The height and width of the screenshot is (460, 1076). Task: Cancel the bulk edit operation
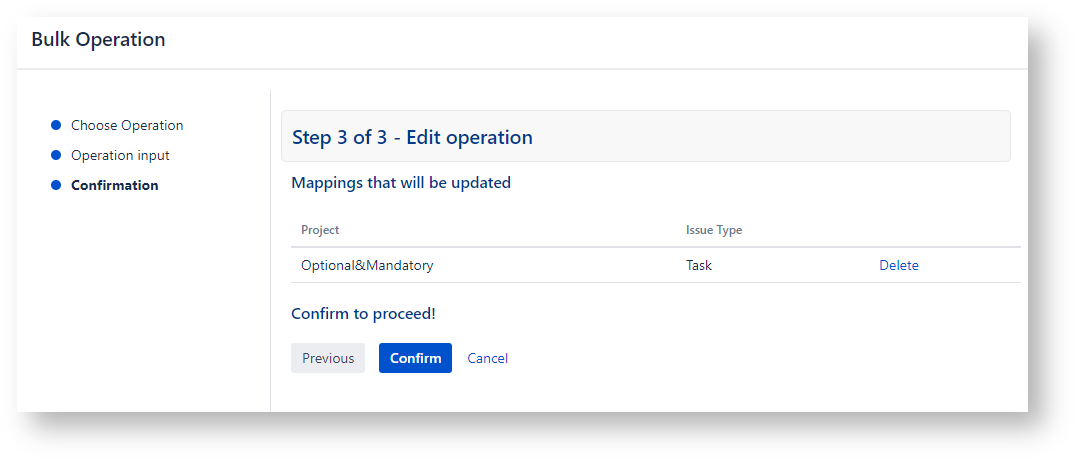pyautogui.click(x=487, y=358)
